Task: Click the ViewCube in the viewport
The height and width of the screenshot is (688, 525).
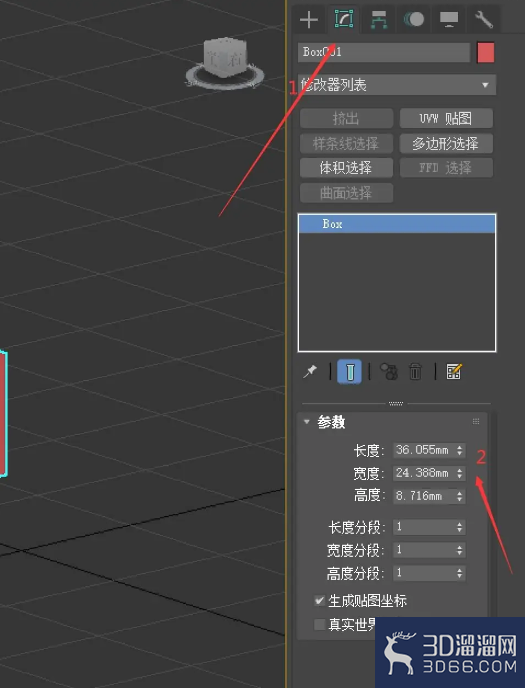Action: [226, 58]
